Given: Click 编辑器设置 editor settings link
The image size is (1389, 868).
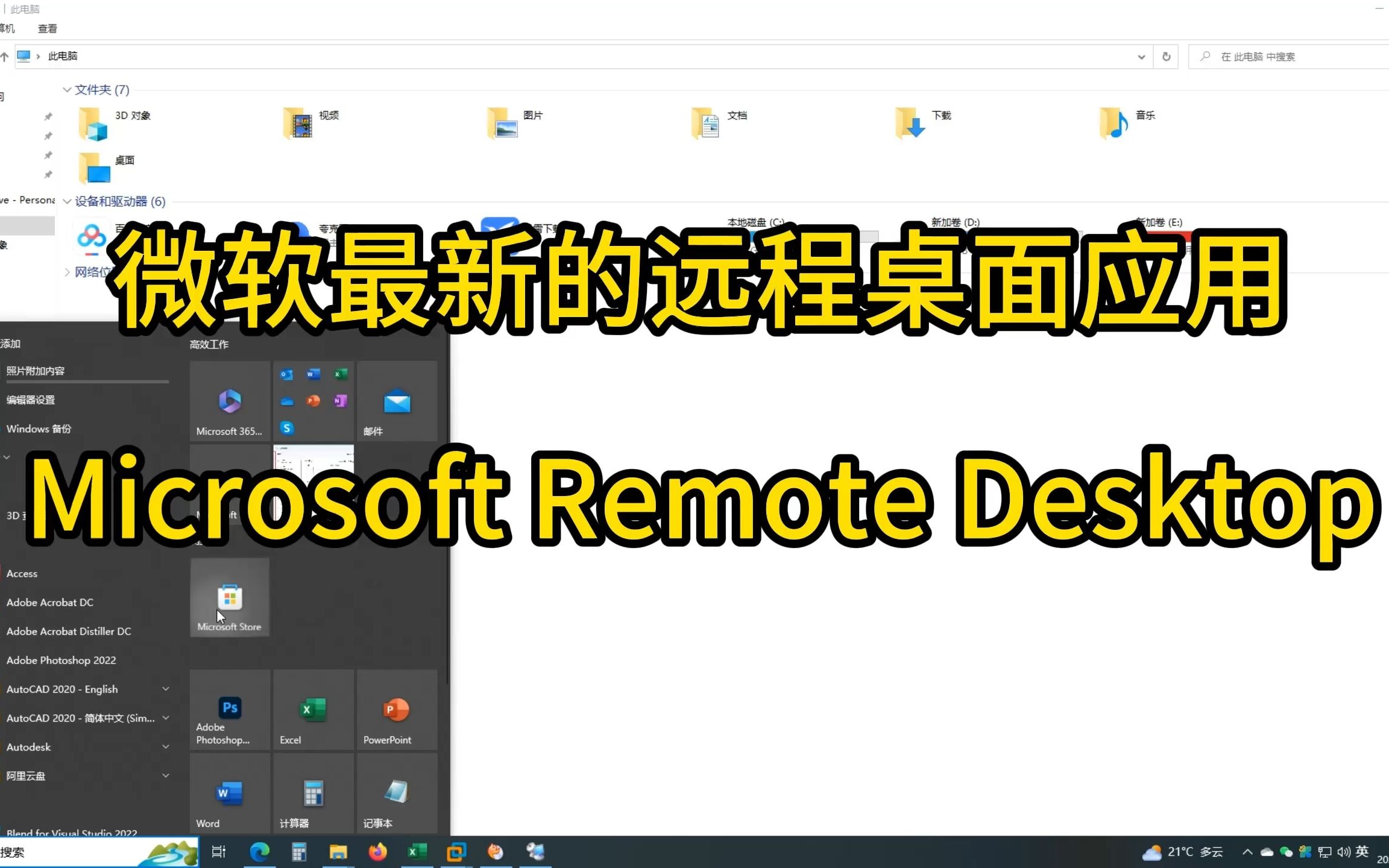Looking at the screenshot, I should [x=30, y=399].
